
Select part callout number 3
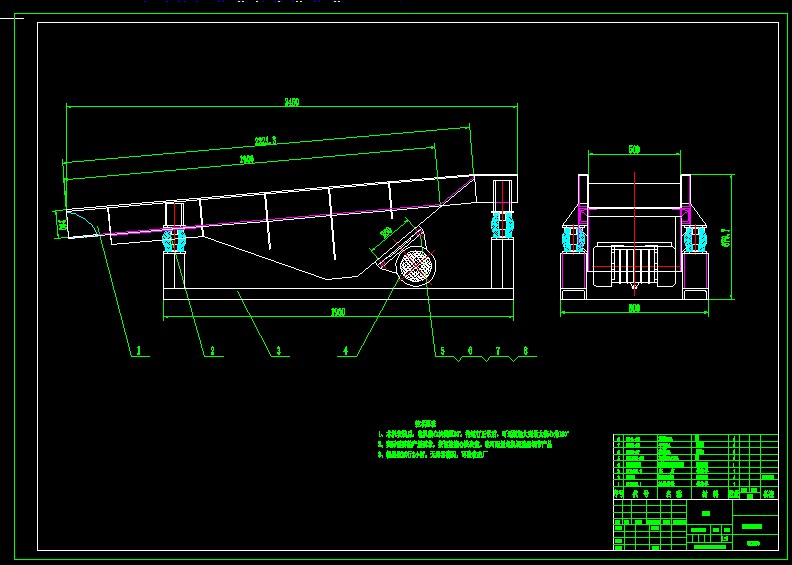pos(277,351)
